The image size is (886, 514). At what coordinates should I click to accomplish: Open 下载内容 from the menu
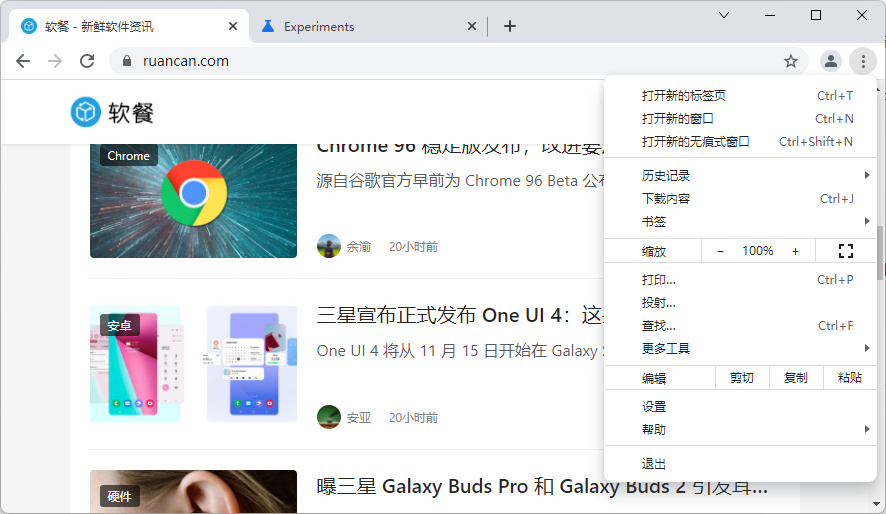pos(740,199)
